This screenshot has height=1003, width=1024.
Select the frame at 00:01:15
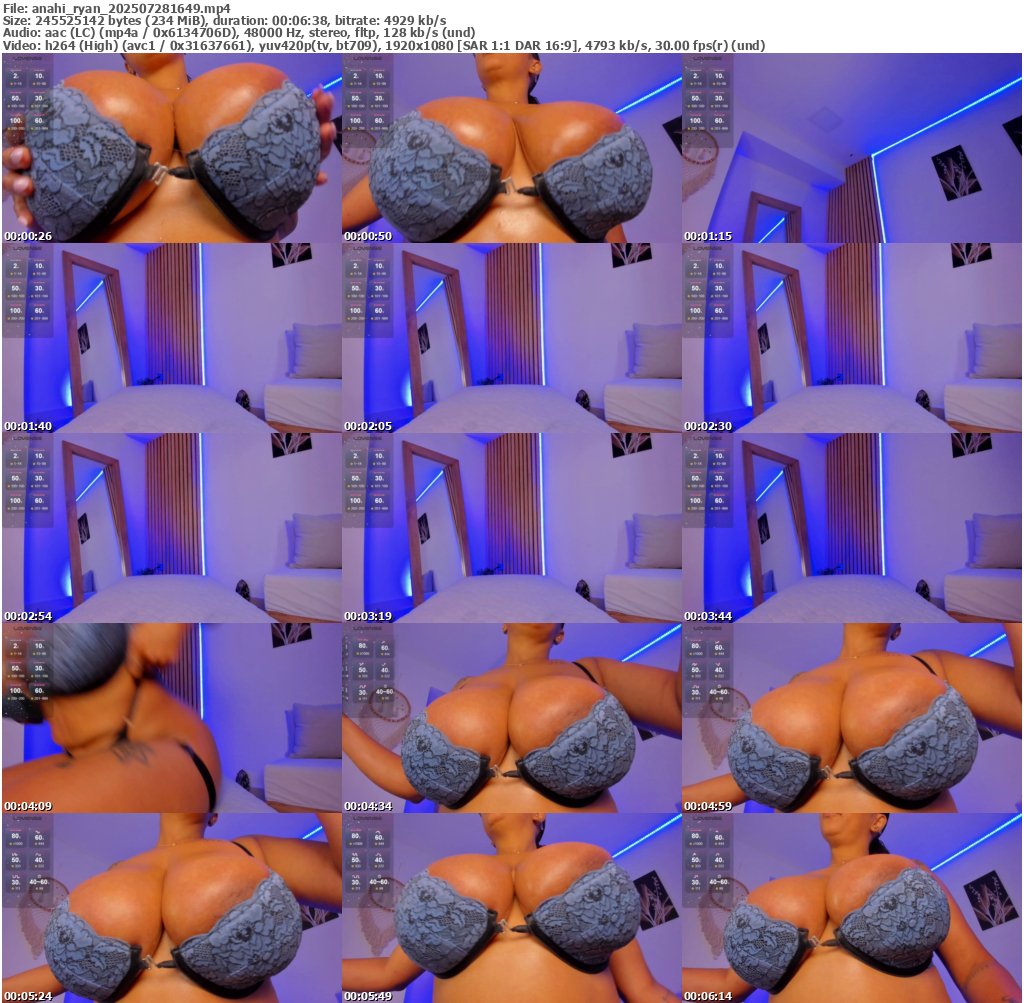point(852,148)
